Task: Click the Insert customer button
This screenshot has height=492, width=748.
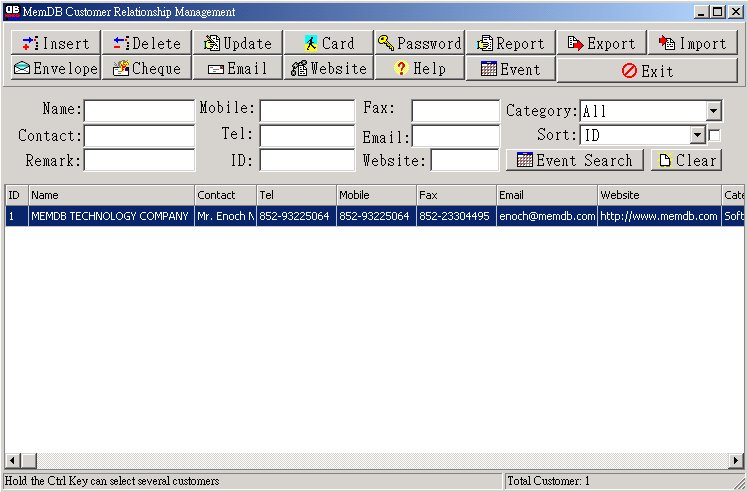Action: [56, 43]
